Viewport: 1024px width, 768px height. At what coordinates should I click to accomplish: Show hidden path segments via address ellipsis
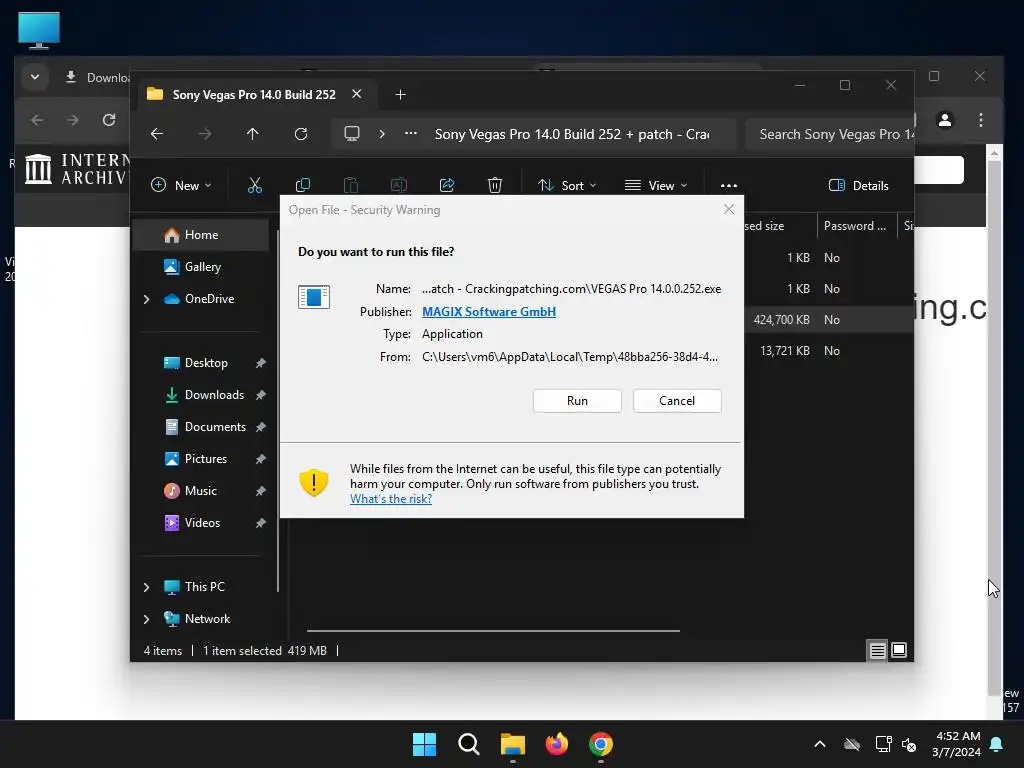coord(411,133)
